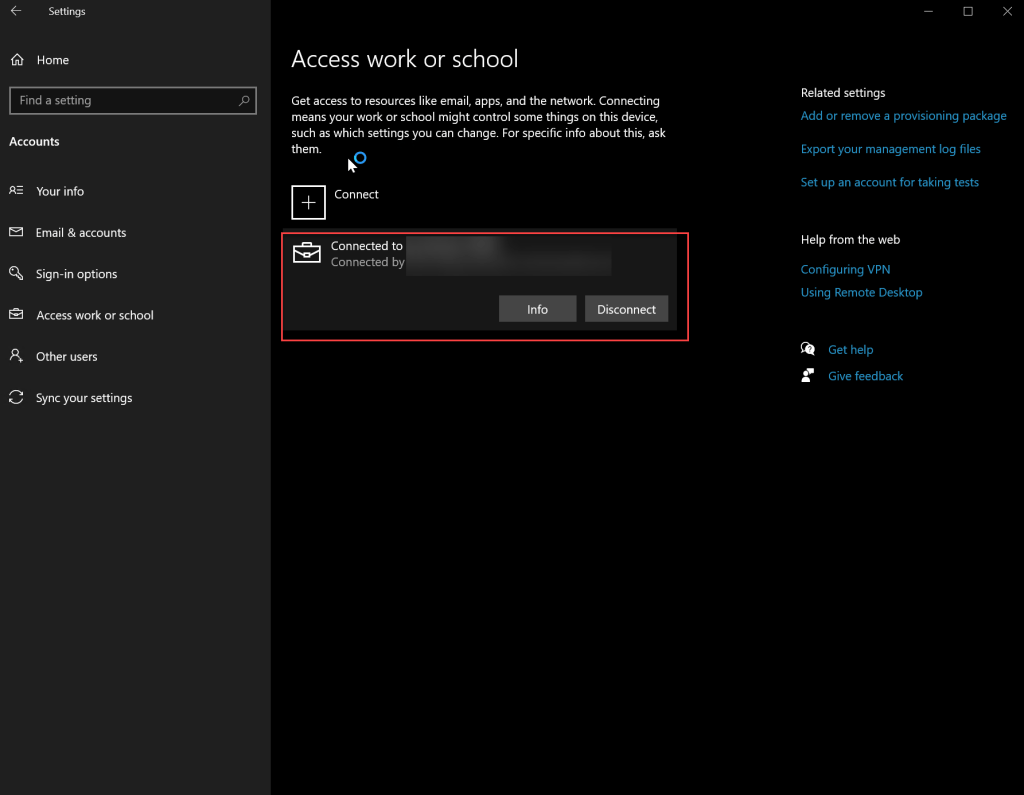The width and height of the screenshot is (1024, 795).
Task: Open the Configuring VPN help link
Action: click(x=845, y=270)
